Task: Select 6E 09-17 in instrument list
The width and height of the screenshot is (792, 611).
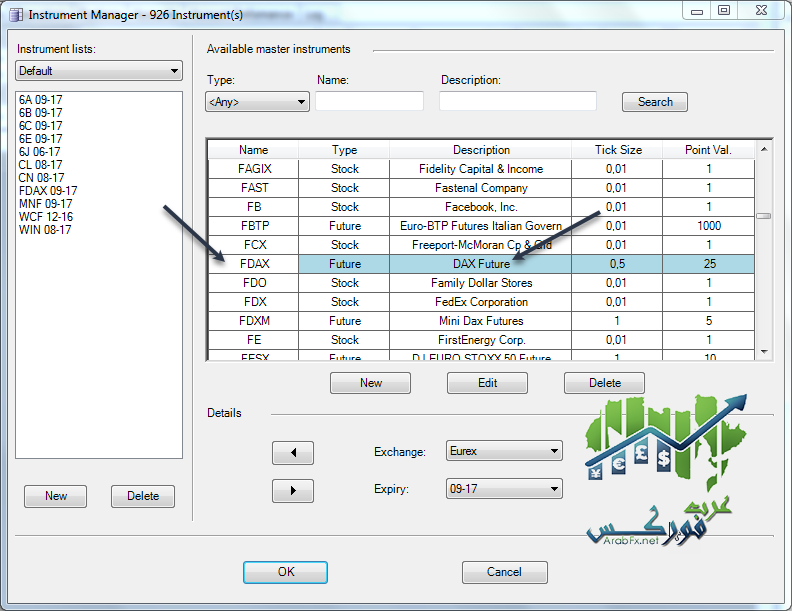Action: coord(41,139)
